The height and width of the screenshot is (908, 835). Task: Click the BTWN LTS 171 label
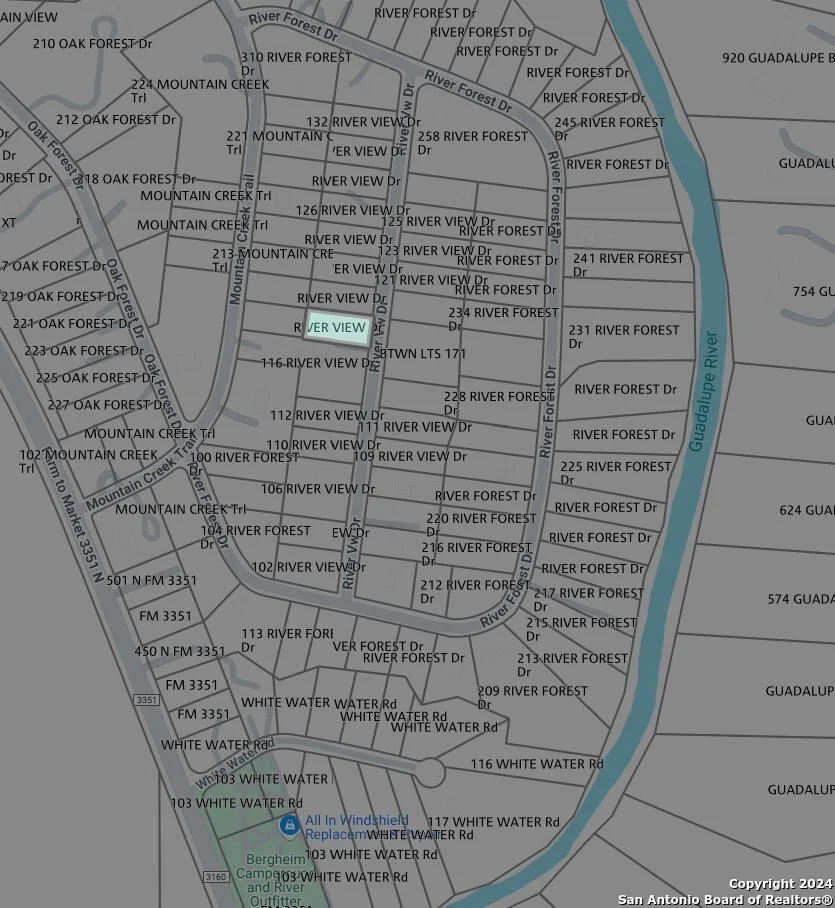423,353
